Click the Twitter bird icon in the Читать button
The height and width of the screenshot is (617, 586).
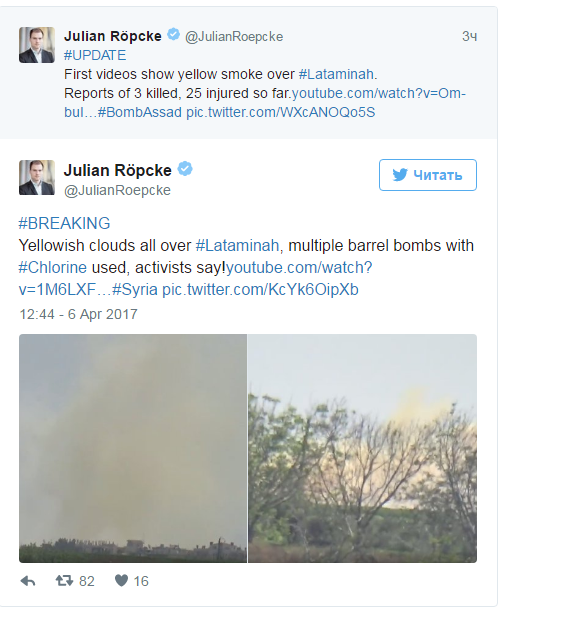400,175
